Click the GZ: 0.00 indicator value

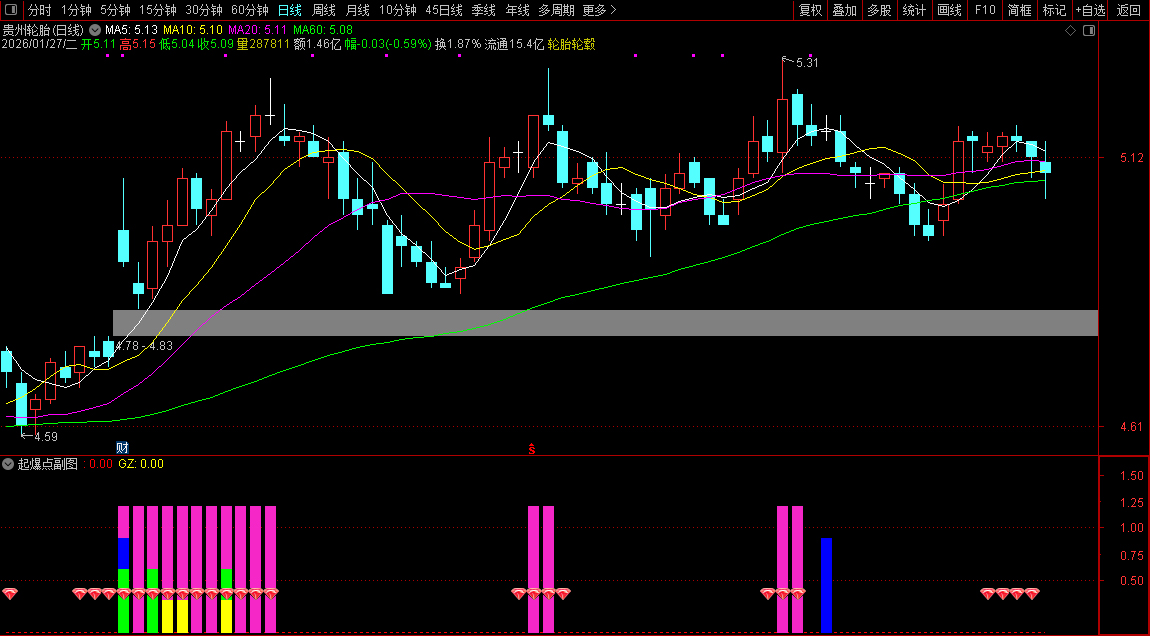pos(141,464)
